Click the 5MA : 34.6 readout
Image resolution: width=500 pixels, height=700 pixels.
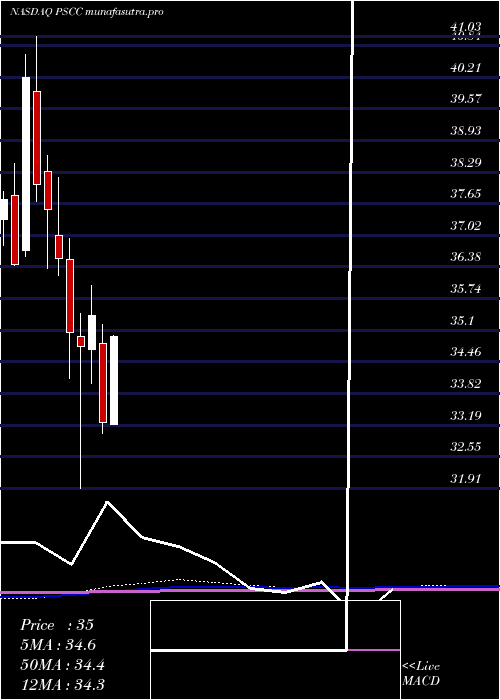(x=58, y=645)
